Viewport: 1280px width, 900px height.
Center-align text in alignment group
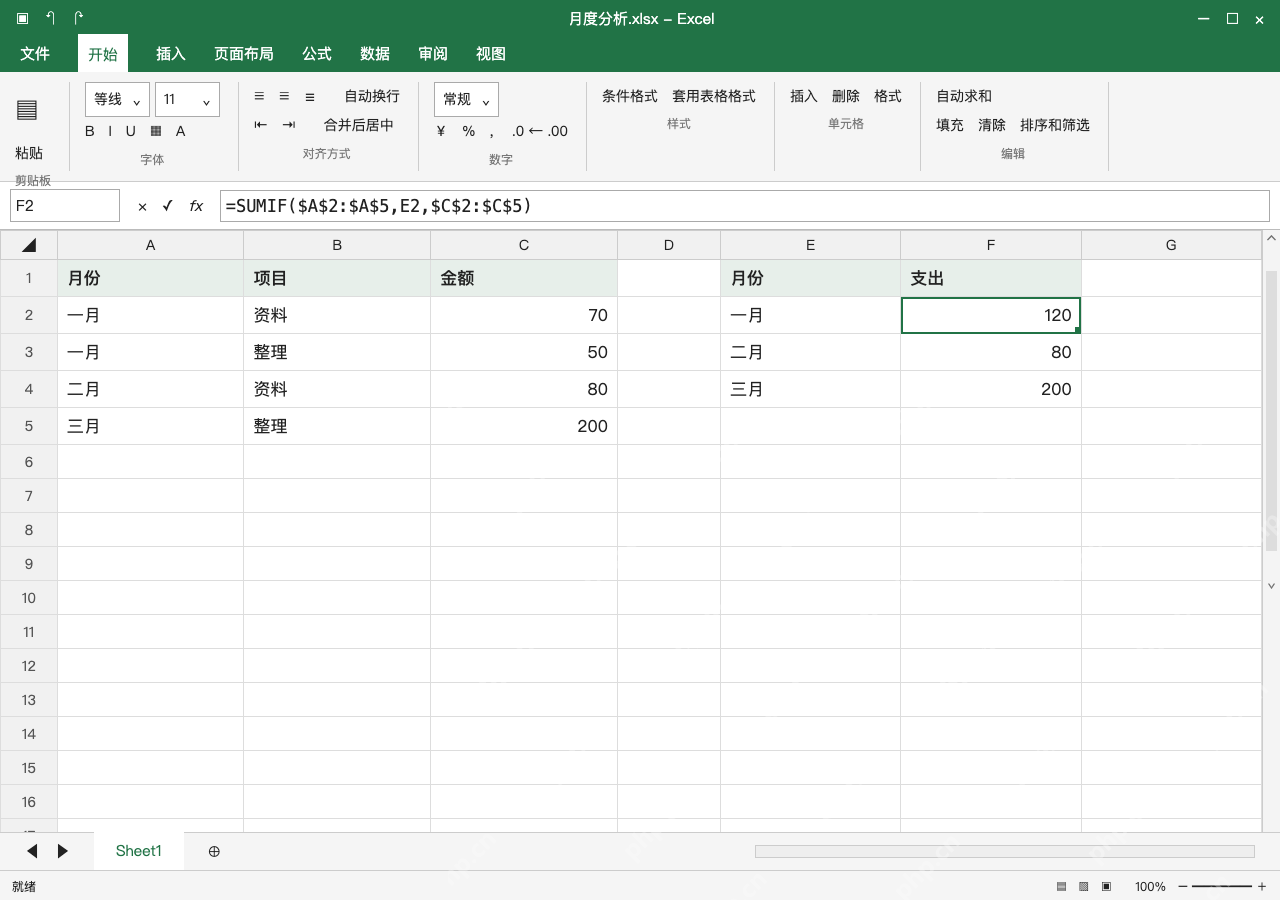[284, 96]
